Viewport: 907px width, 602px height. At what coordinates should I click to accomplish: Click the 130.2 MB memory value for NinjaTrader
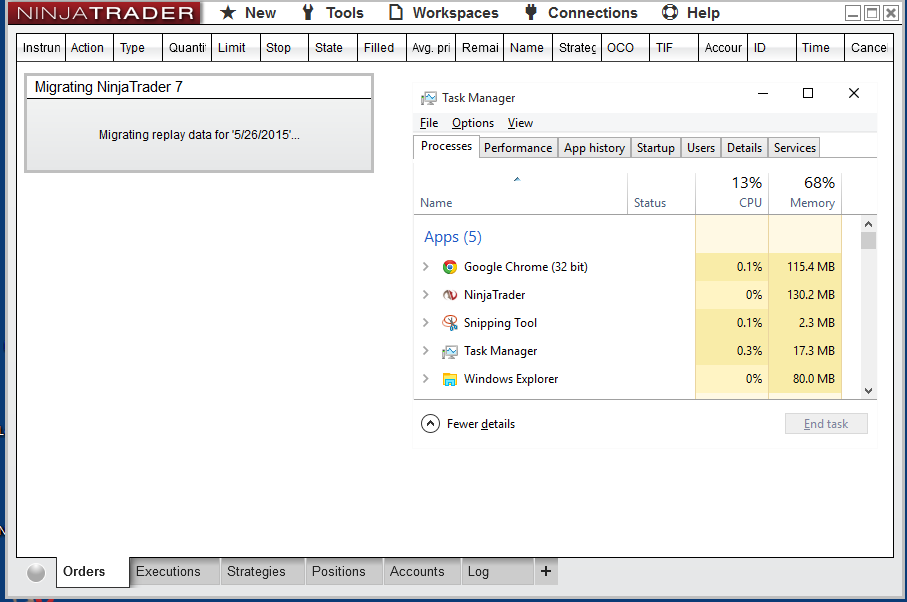810,295
